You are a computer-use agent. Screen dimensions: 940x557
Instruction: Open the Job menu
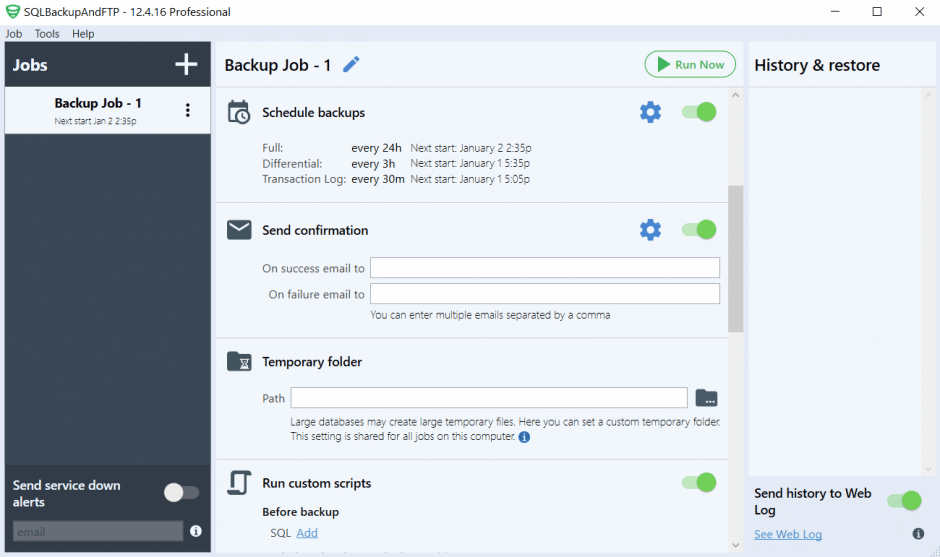click(x=14, y=34)
